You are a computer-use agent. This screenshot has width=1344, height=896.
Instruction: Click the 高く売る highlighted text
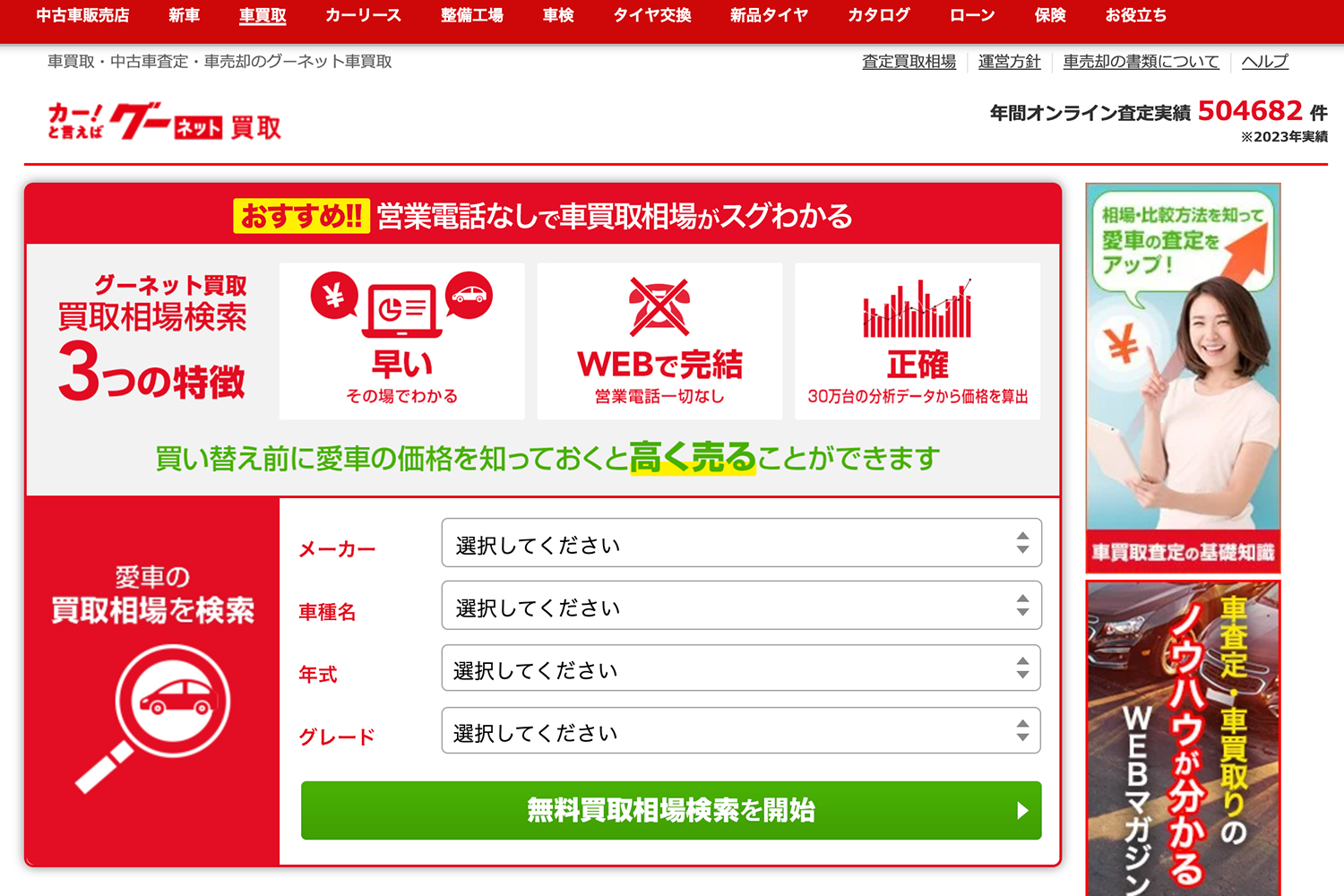pos(693,458)
